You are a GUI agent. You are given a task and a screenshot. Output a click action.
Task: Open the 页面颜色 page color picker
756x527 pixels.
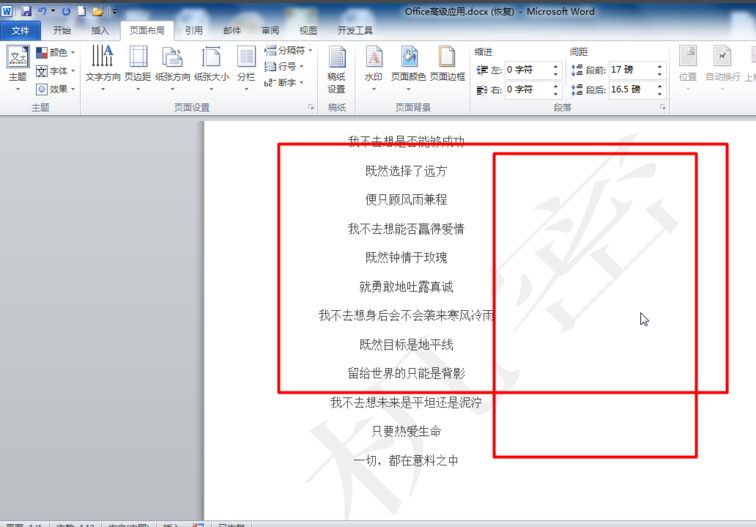(x=408, y=69)
